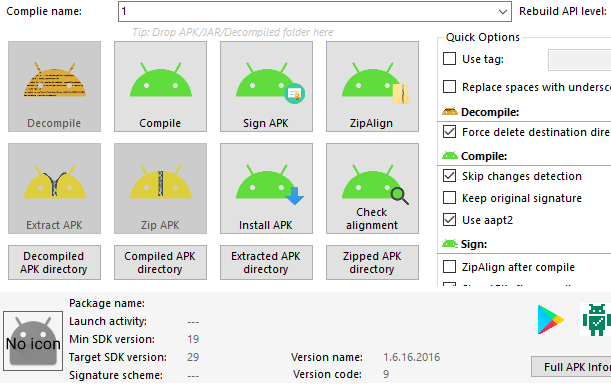
Task: Enable the Use tag checkbox
Action: [449, 59]
